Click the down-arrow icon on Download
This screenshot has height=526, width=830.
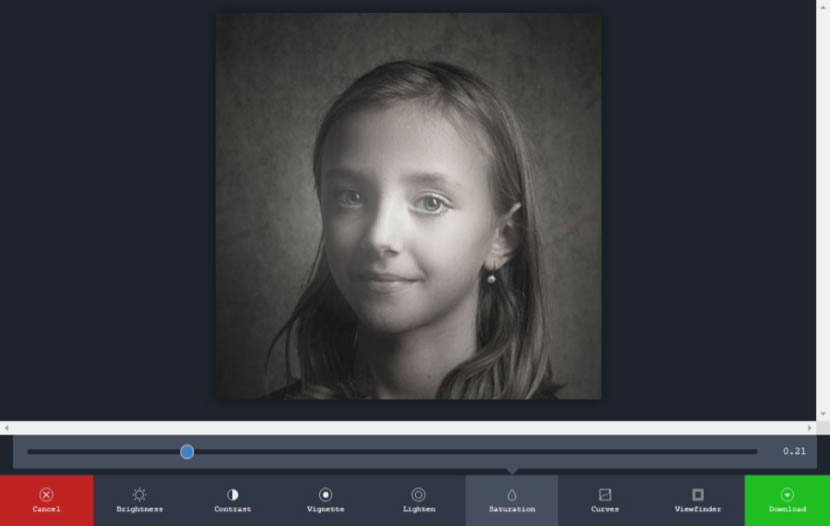pyautogui.click(x=787, y=494)
